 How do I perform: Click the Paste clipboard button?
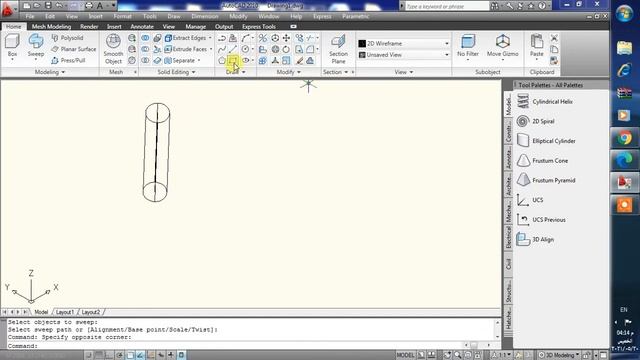pos(537,46)
